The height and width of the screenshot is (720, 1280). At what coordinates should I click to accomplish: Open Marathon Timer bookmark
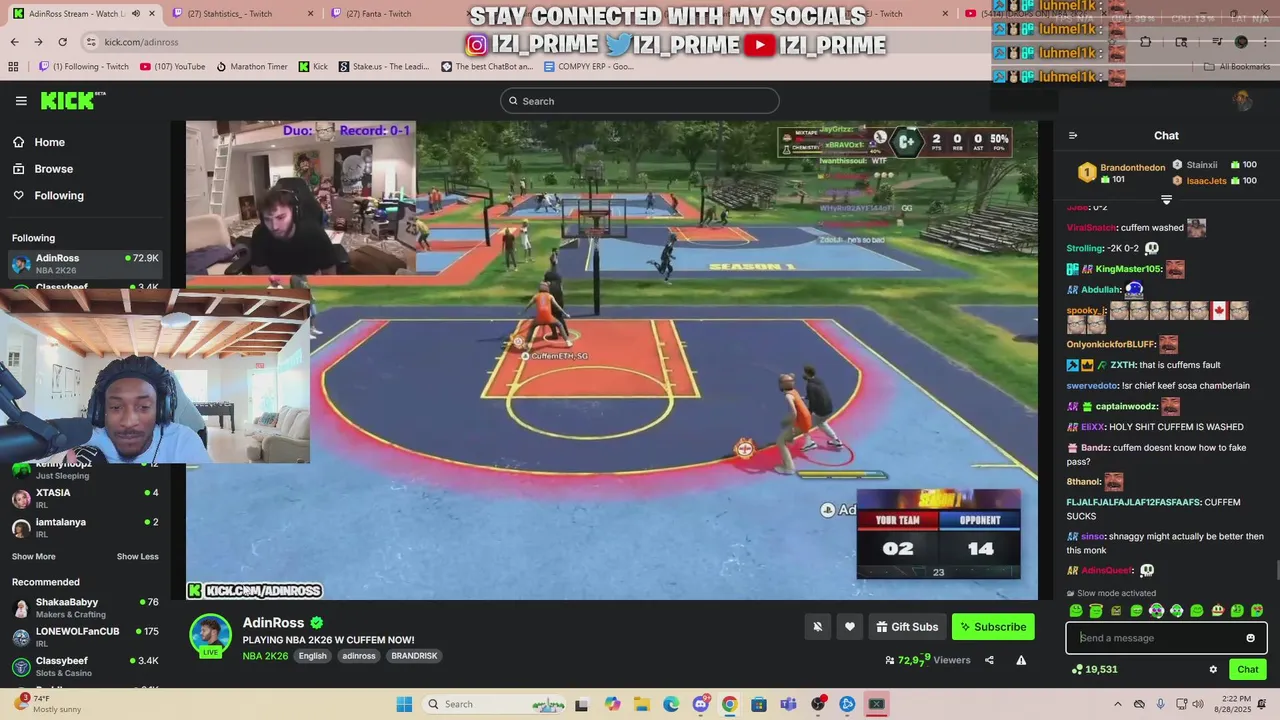[251, 67]
